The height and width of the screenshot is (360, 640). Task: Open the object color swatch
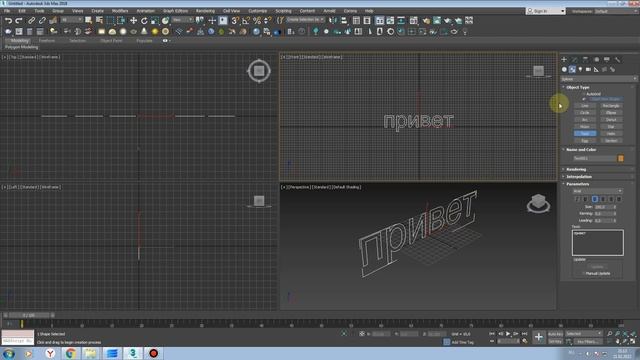pyautogui.click(x=621, y=158)
